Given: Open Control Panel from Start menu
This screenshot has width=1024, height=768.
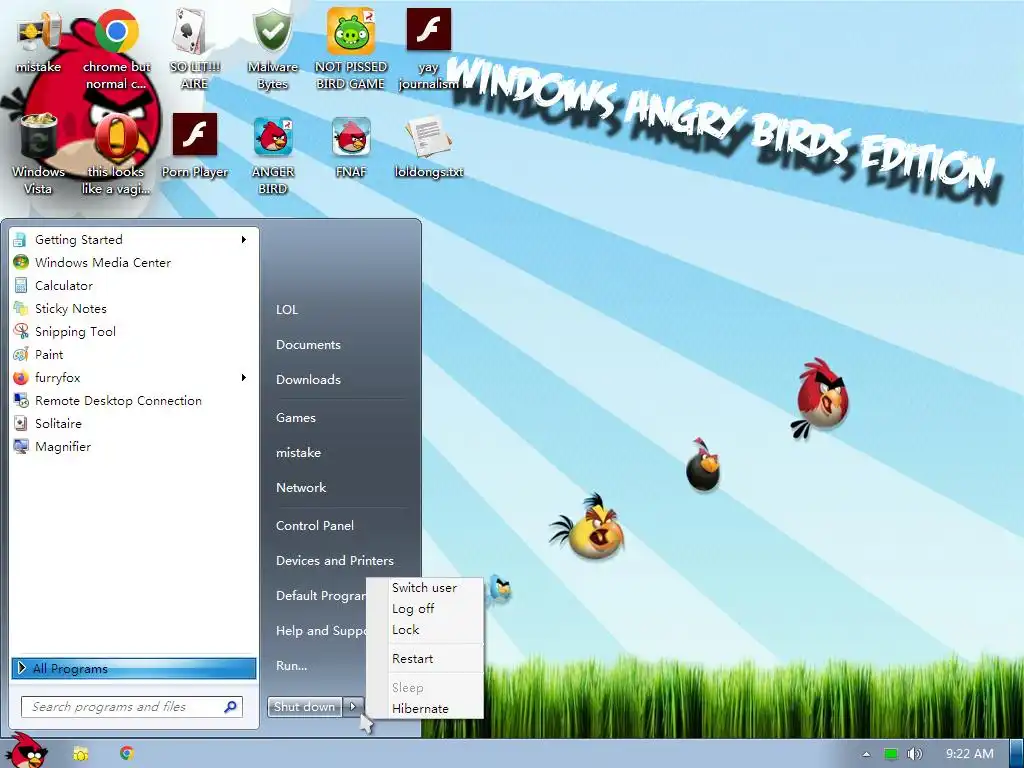Looking at the screenshot, I should point(315,526).
